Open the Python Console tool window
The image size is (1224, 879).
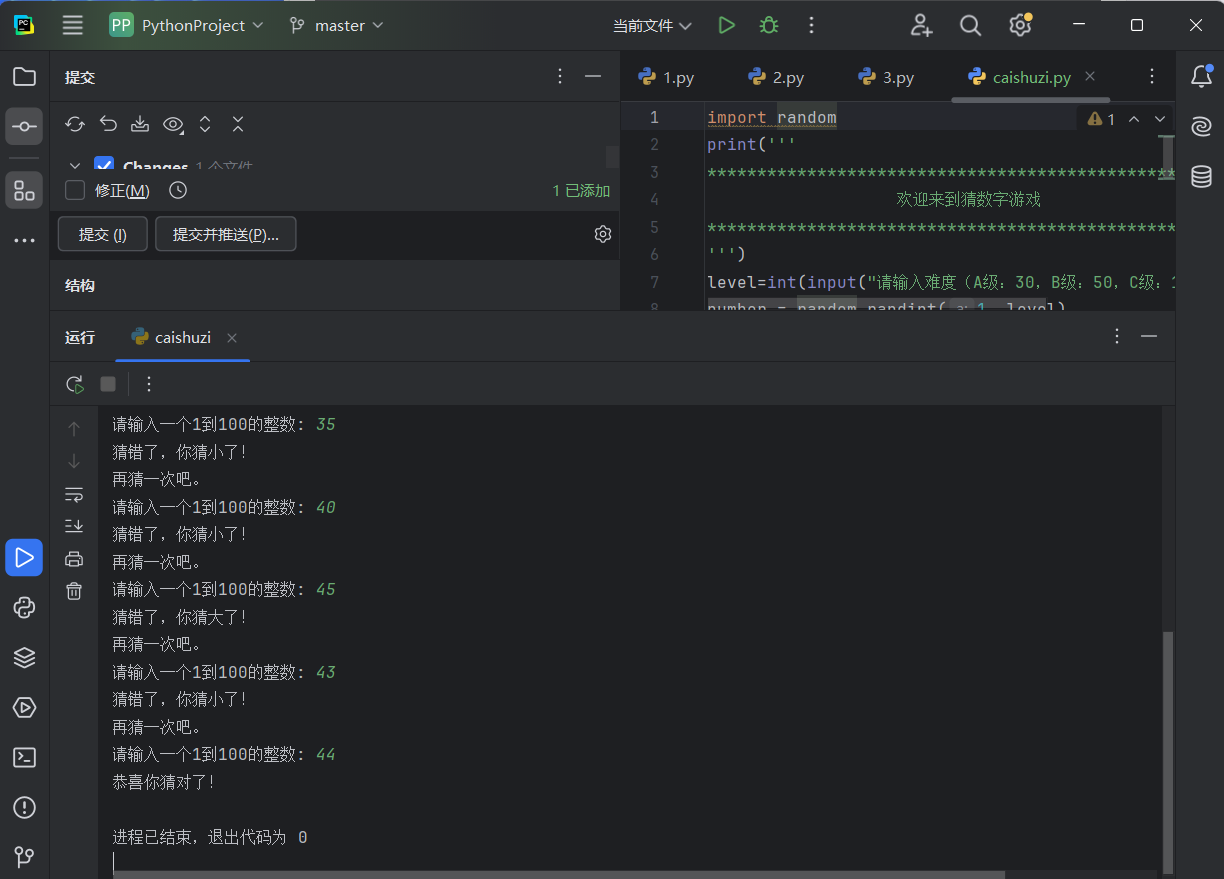[x=24, y=607]
